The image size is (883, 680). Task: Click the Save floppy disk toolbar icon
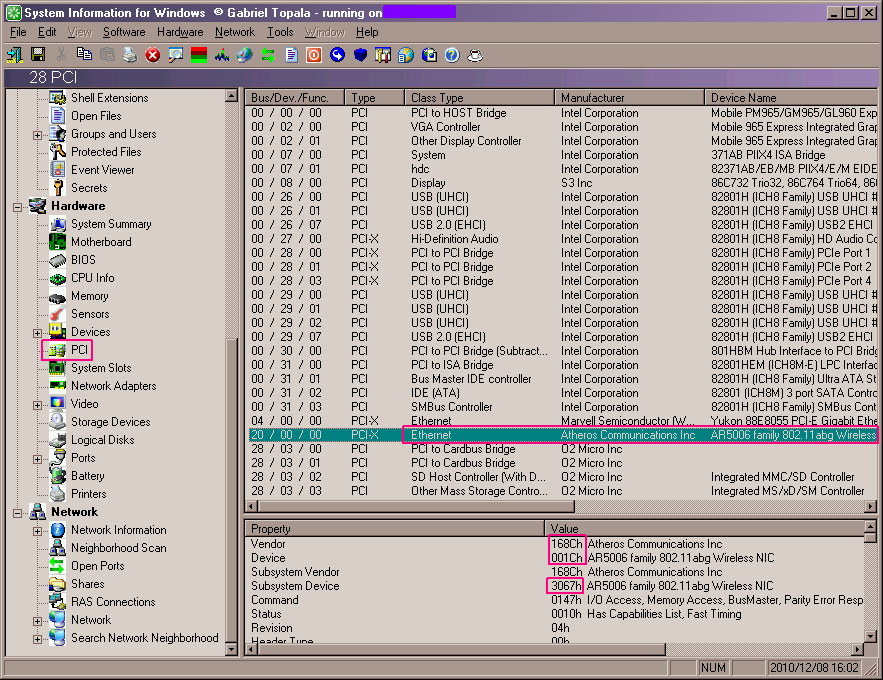pyautogui.click(x=38, y=55)
